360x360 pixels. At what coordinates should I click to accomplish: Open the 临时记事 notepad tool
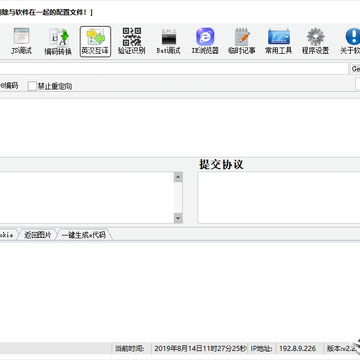point(242,42)
